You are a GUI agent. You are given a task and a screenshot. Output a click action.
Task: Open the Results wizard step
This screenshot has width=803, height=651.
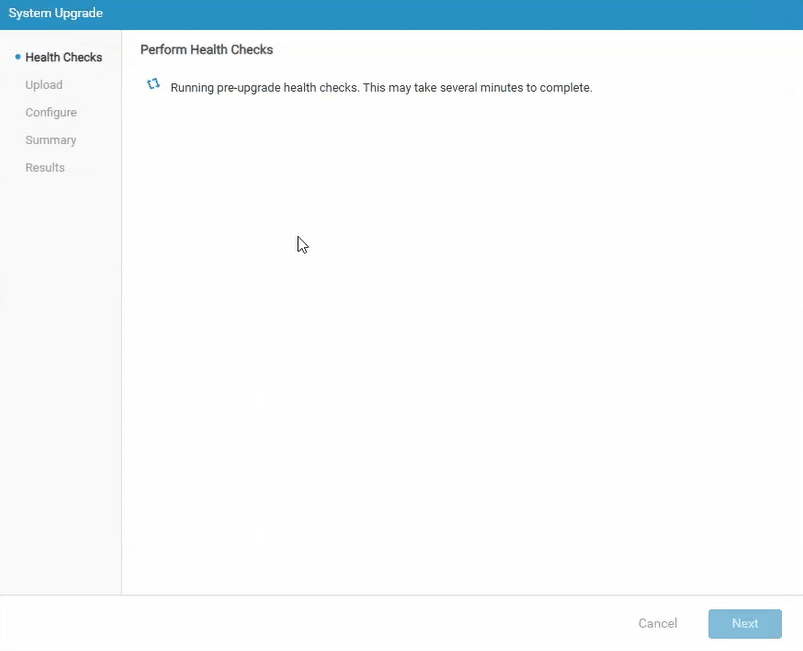tap(45, 168)
